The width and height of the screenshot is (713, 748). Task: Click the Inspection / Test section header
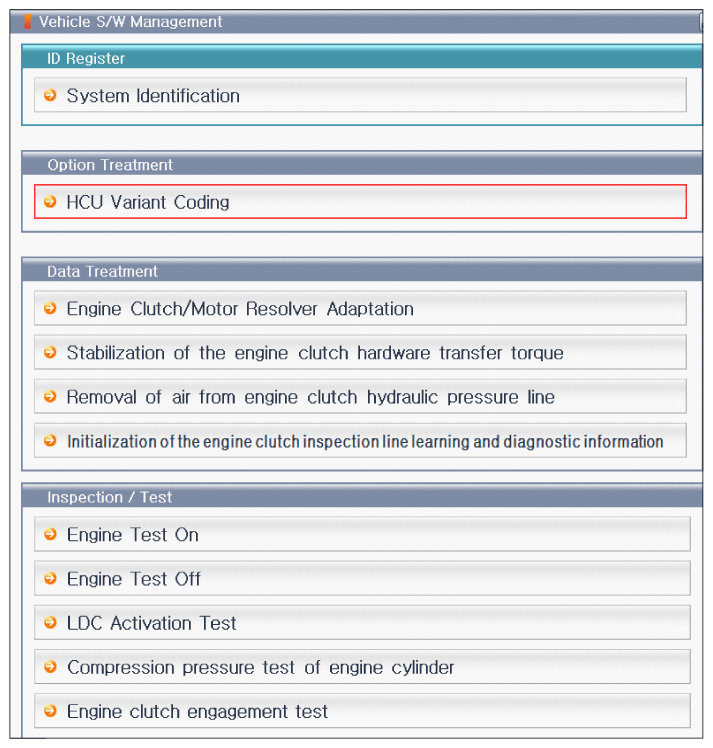[x=362, y=497]
